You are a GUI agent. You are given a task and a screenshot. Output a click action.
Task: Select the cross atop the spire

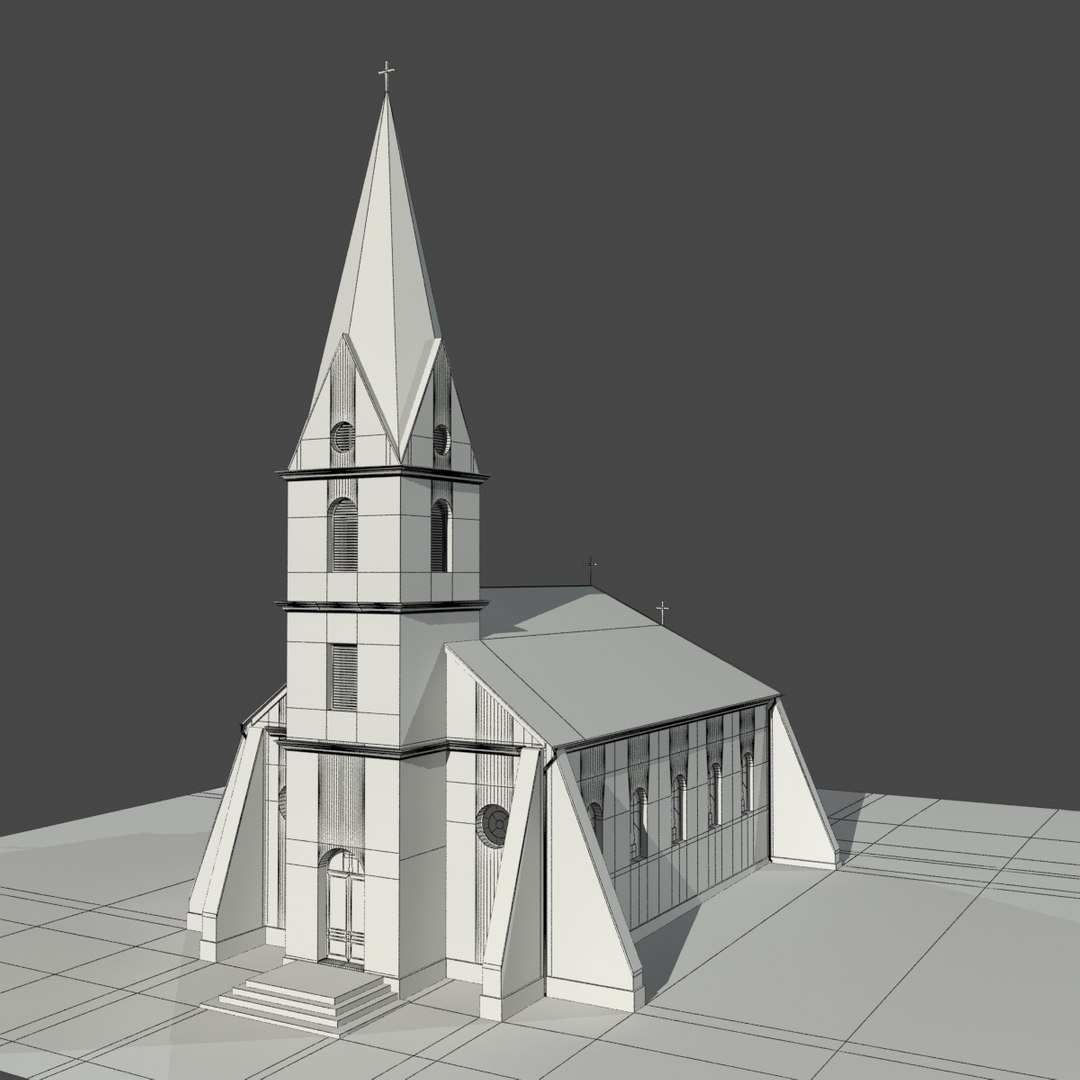tap(386, 76)
